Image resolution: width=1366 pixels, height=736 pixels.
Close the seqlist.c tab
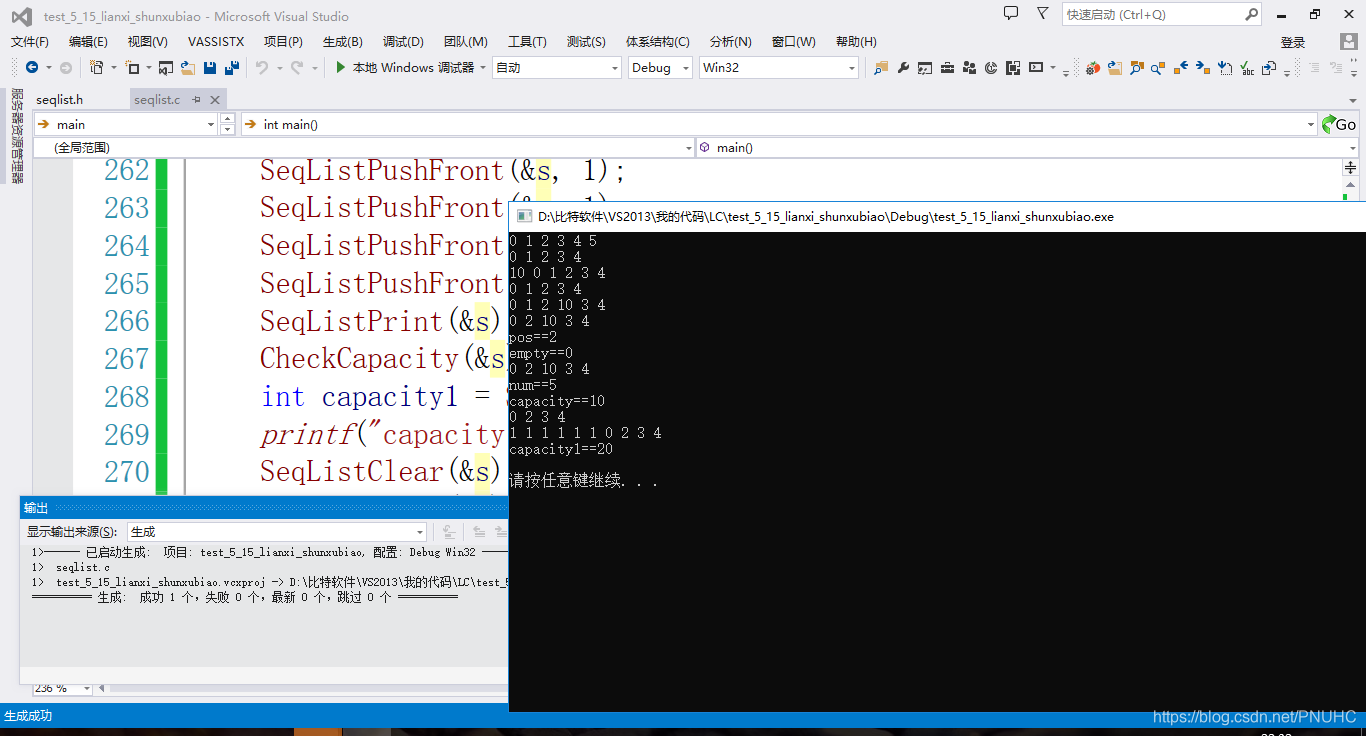click(215, 99)
